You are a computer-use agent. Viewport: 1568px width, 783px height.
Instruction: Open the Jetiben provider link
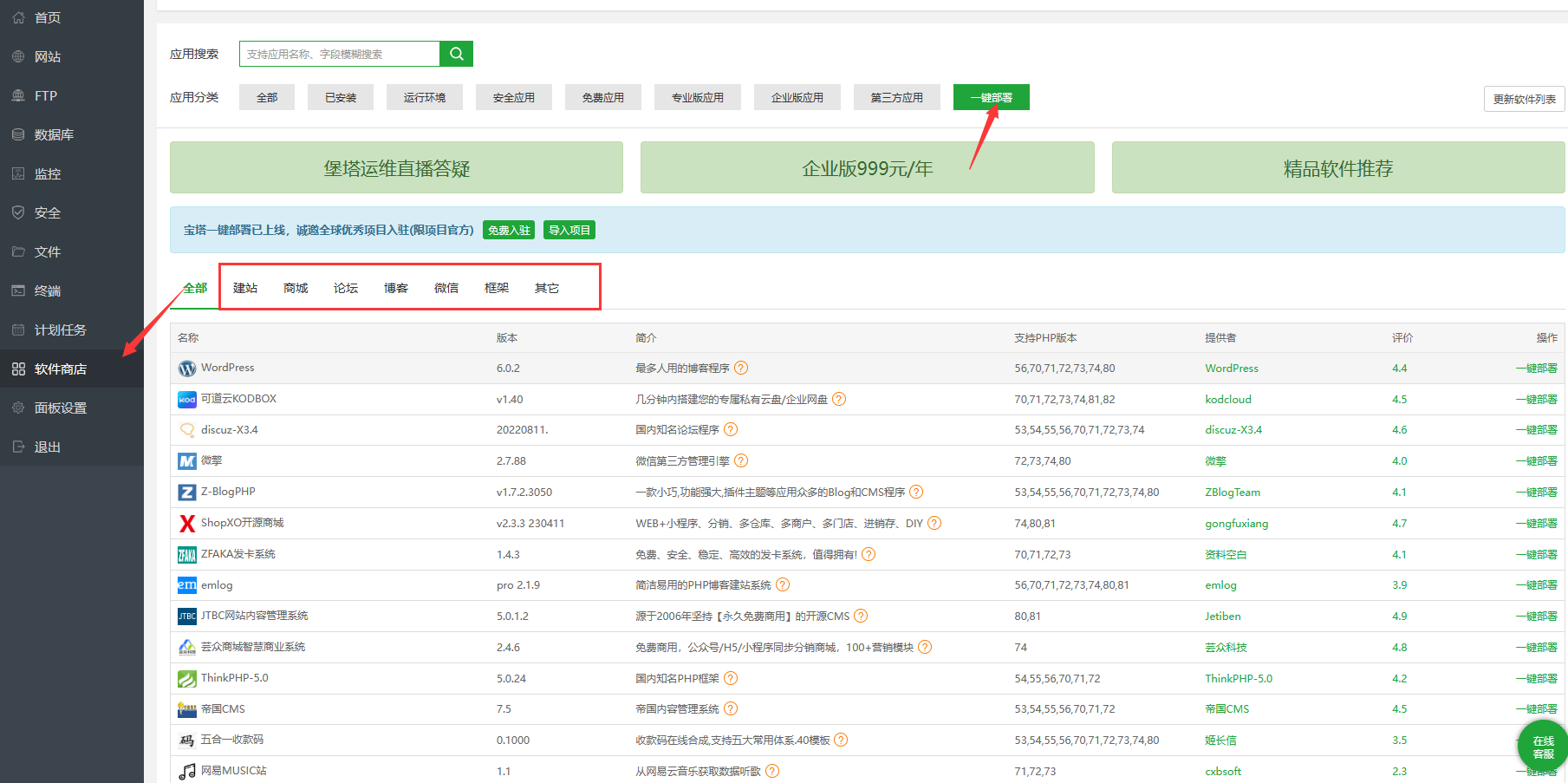[x=1223, y=616]
